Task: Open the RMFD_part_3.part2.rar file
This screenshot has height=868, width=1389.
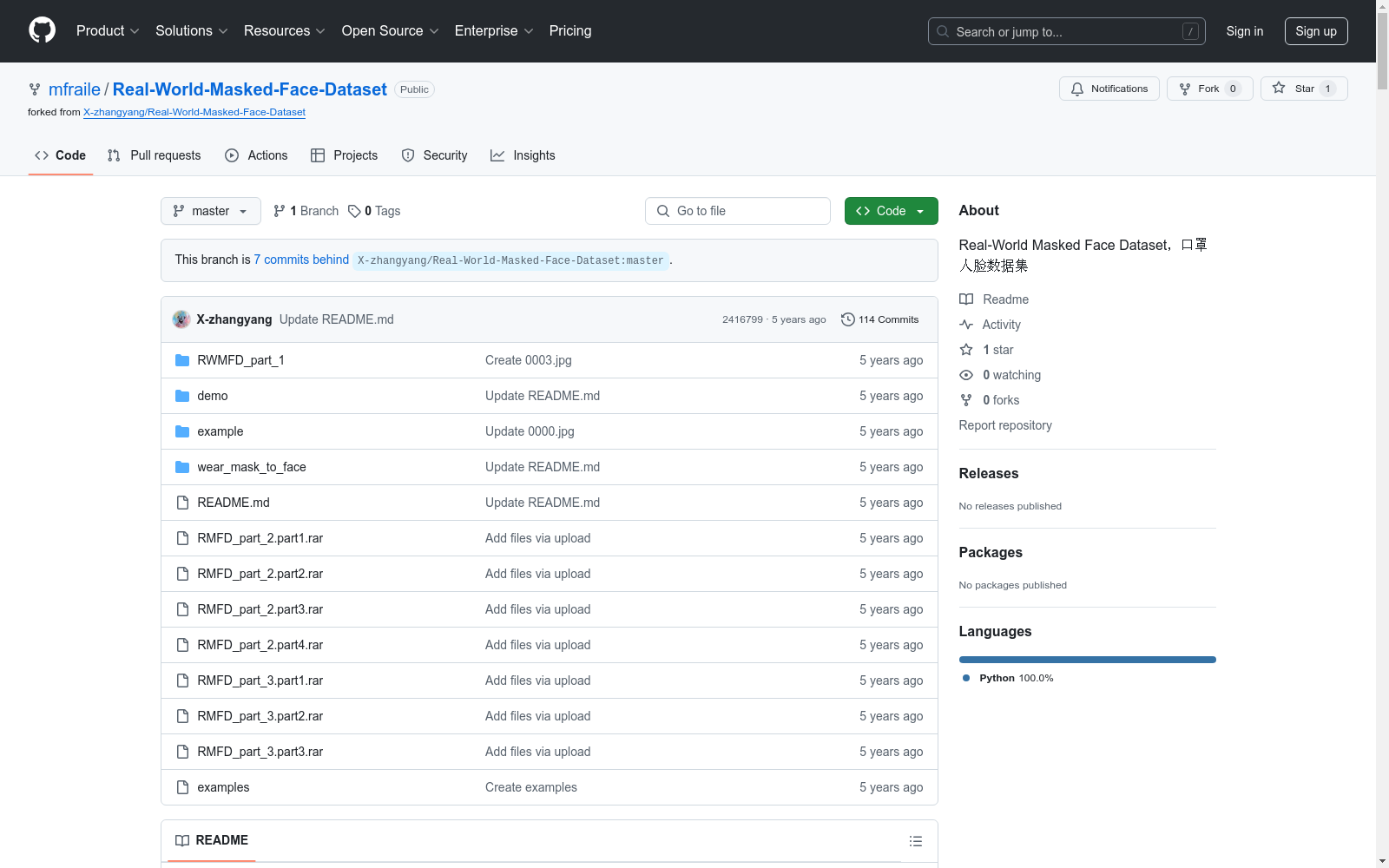Action: click(x=260, y=716)
